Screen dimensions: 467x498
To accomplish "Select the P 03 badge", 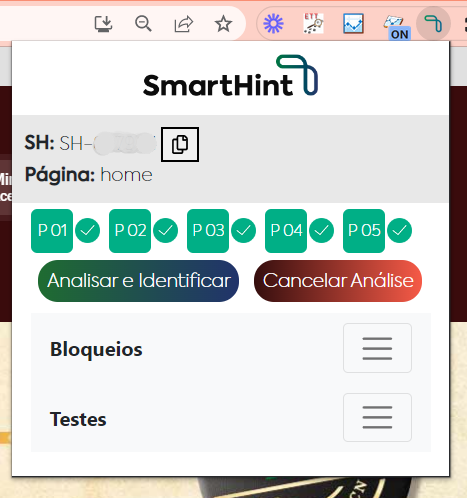I will pyautogui.click(x=208, y=231).
